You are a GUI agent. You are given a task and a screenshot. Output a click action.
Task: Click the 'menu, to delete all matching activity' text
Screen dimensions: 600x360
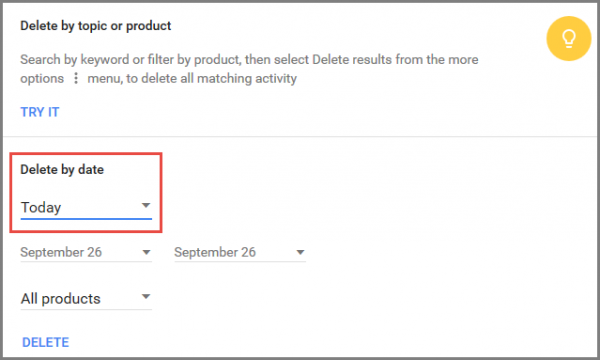(x=192, y=78)
